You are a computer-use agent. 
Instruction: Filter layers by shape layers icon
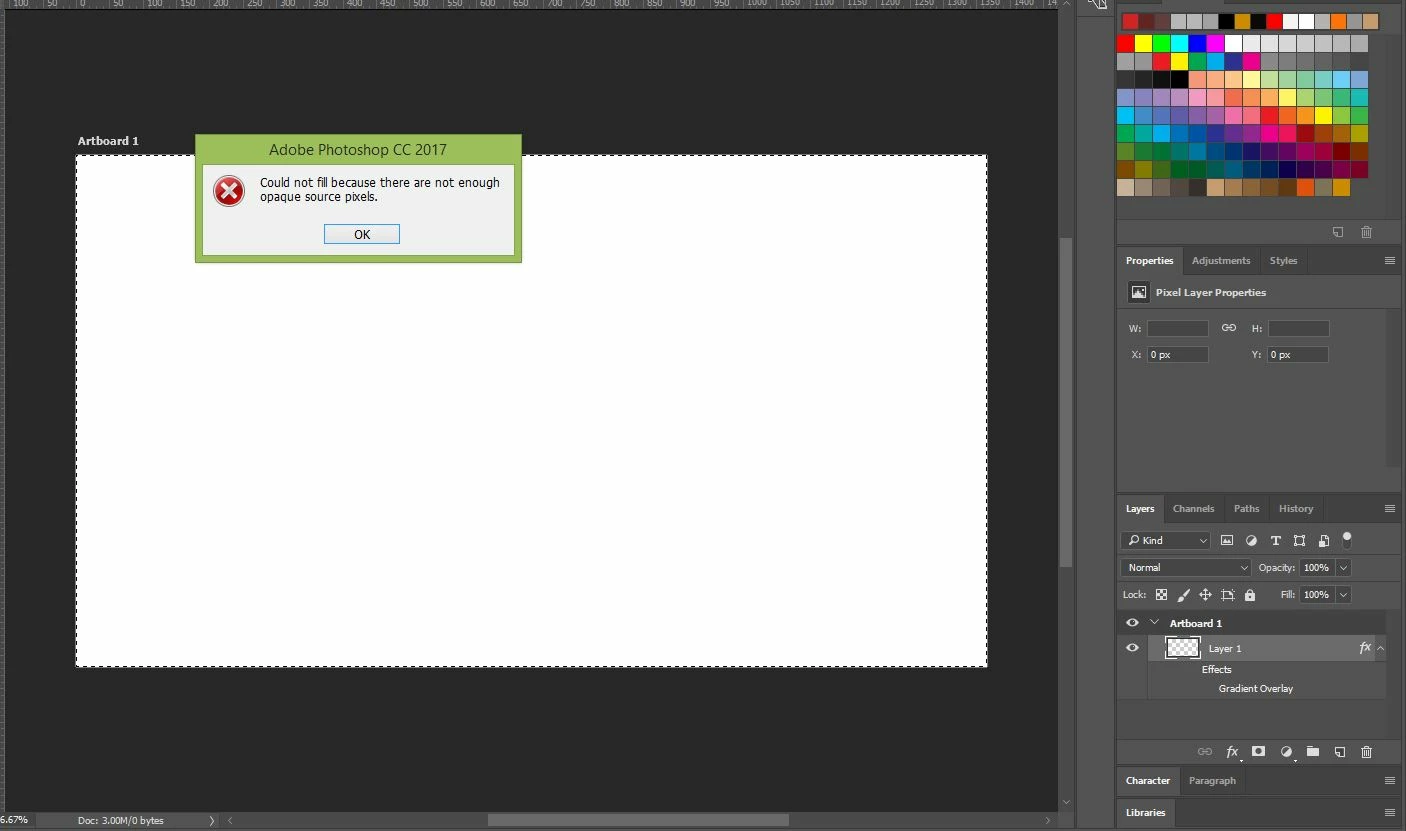pos(1299,540)
